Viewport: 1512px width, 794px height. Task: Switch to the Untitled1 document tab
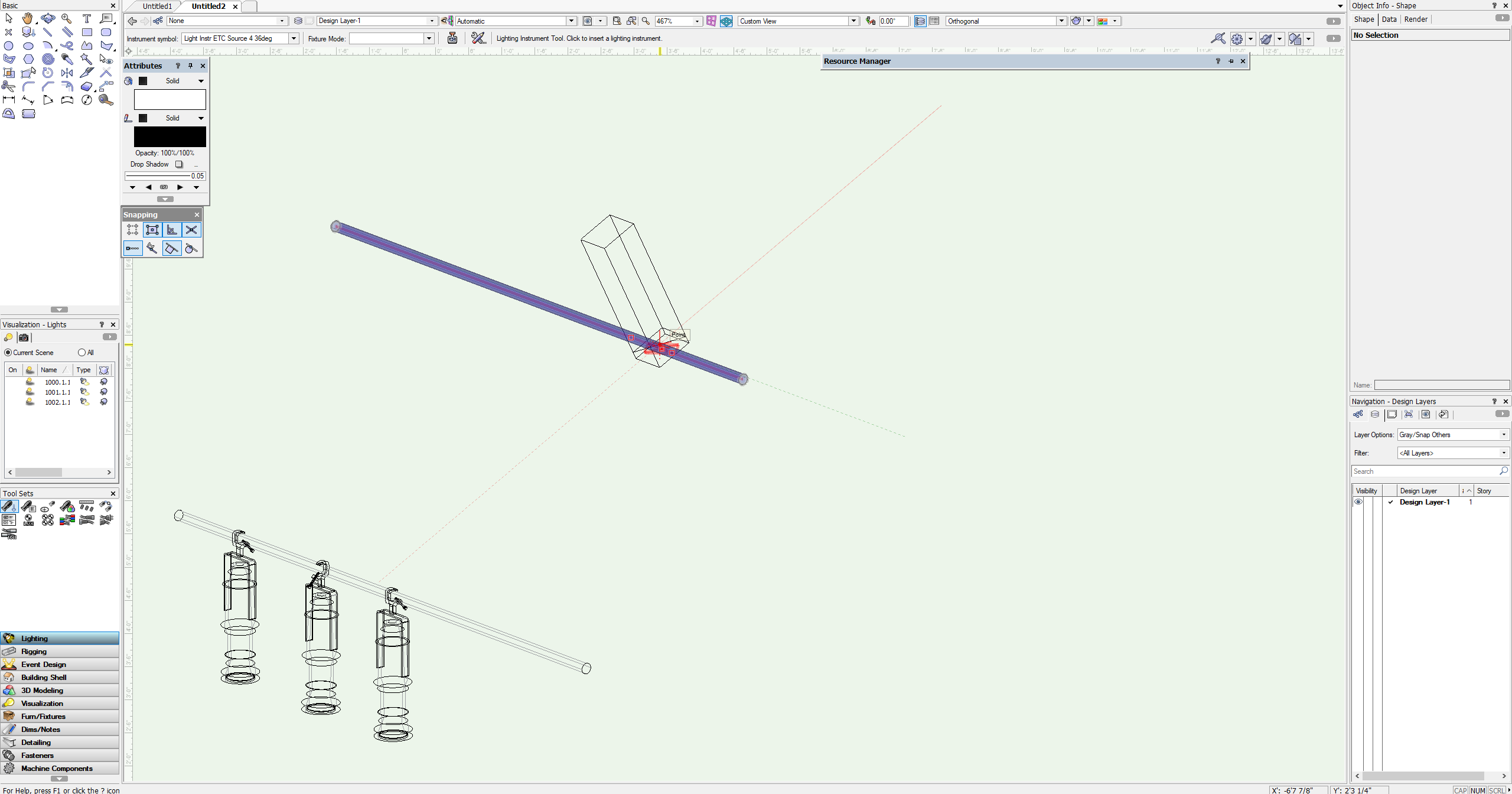click(x=157, y=6)
